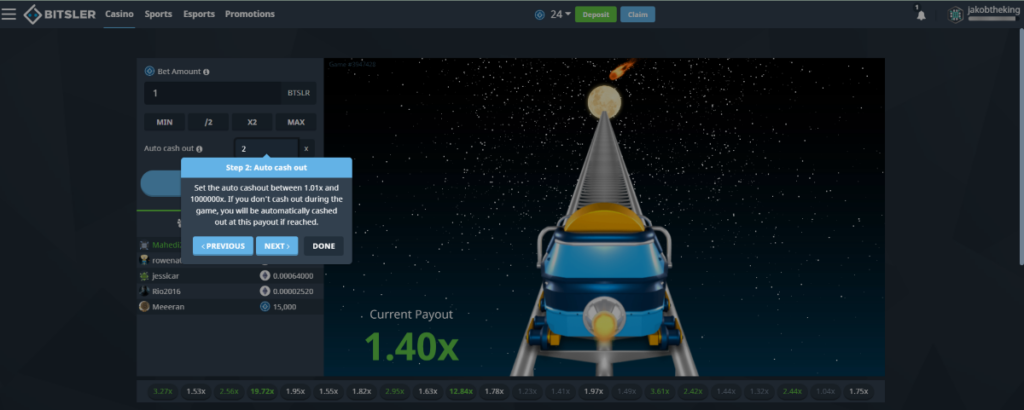Go to PREVIOUS tutorial step
Screen dimensions: 1024x410
223,246
